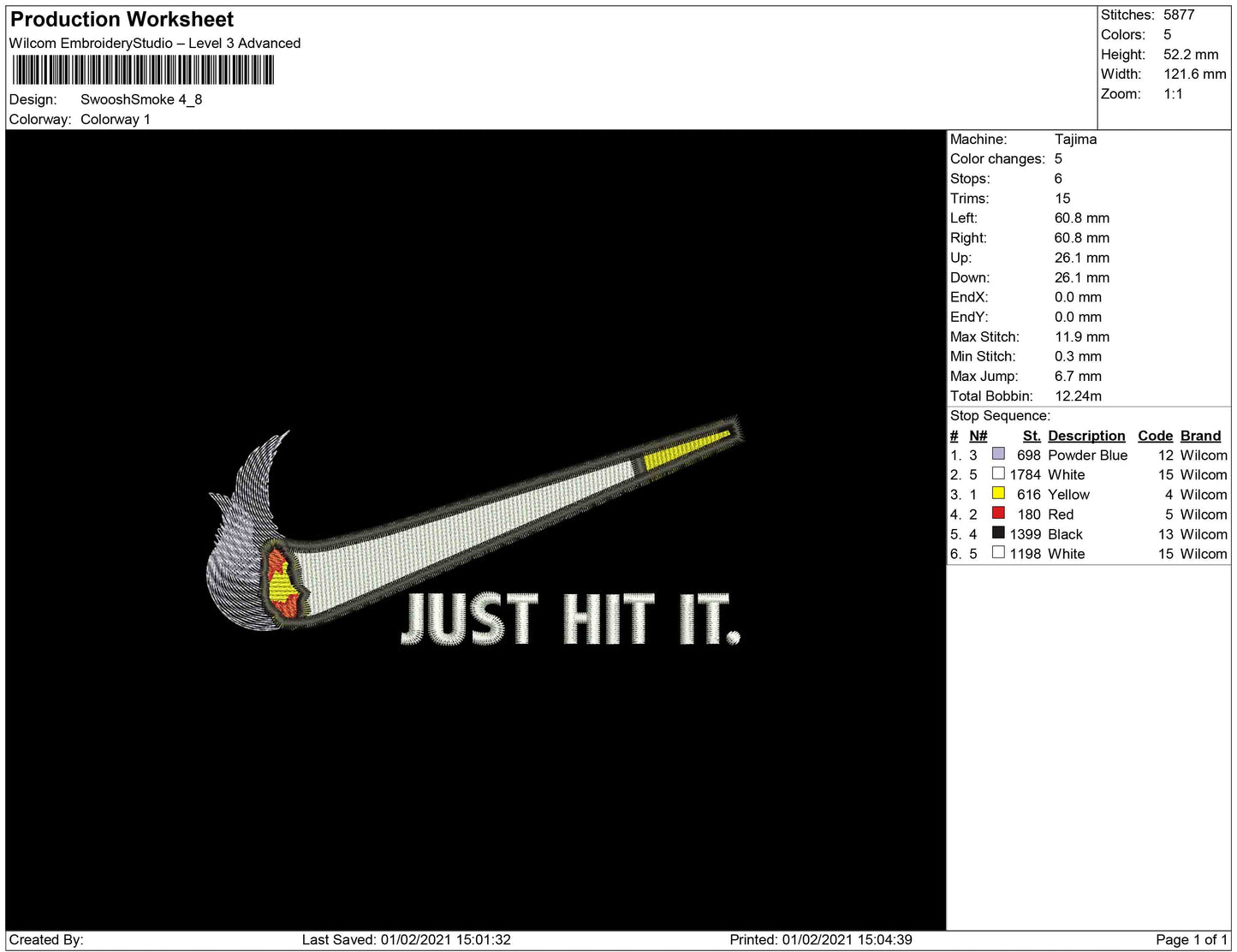Click the Height value '52.2 mm'

tap(1191, 54)
